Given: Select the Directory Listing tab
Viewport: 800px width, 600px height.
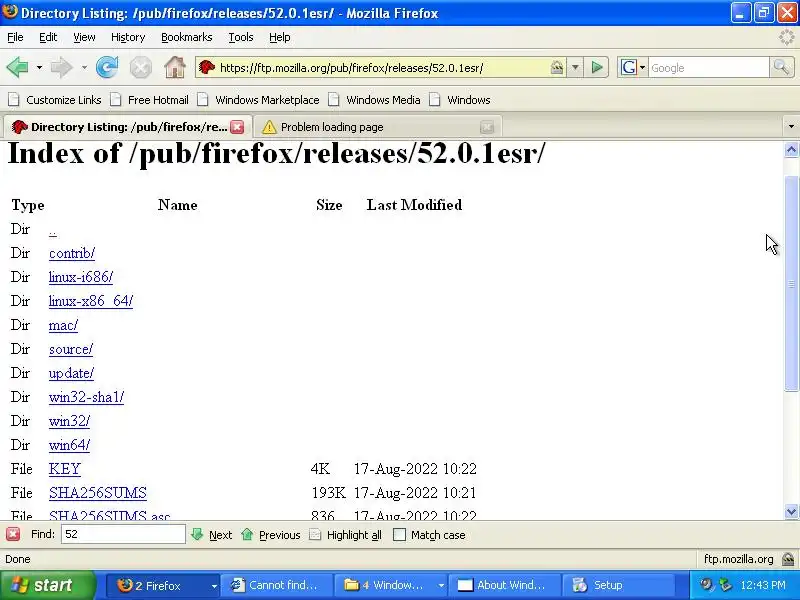Looking at the screenshot, I should tap(128, 127).
